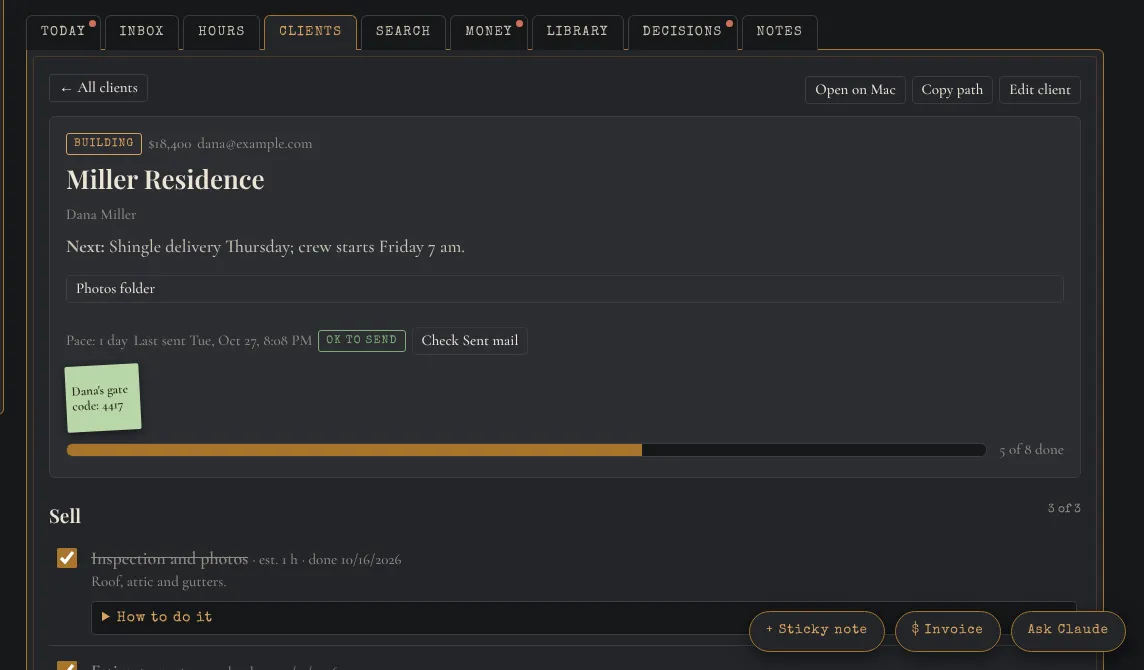1144x670 pixels.
Task: Click the Dana Miller contact name
Action: [x=101, y=215]
